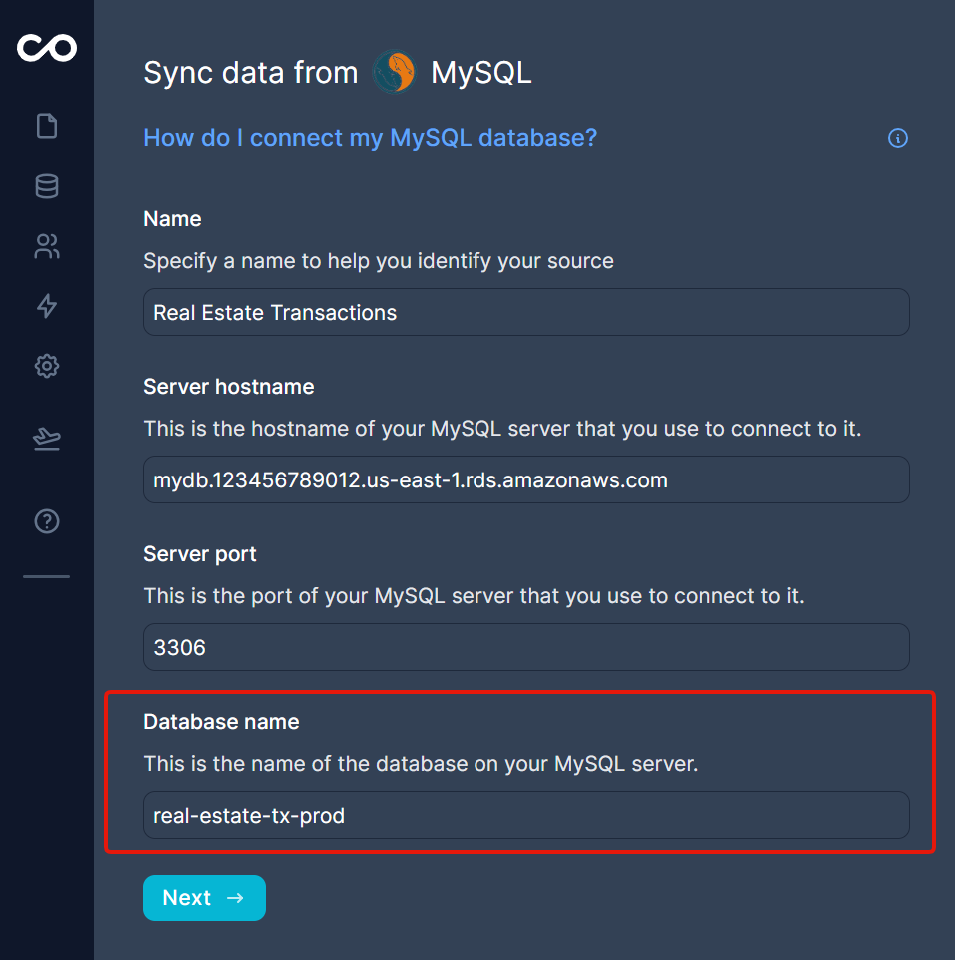Open the document page icon in sidebar
Screen dimensions: 955x960
47,126
